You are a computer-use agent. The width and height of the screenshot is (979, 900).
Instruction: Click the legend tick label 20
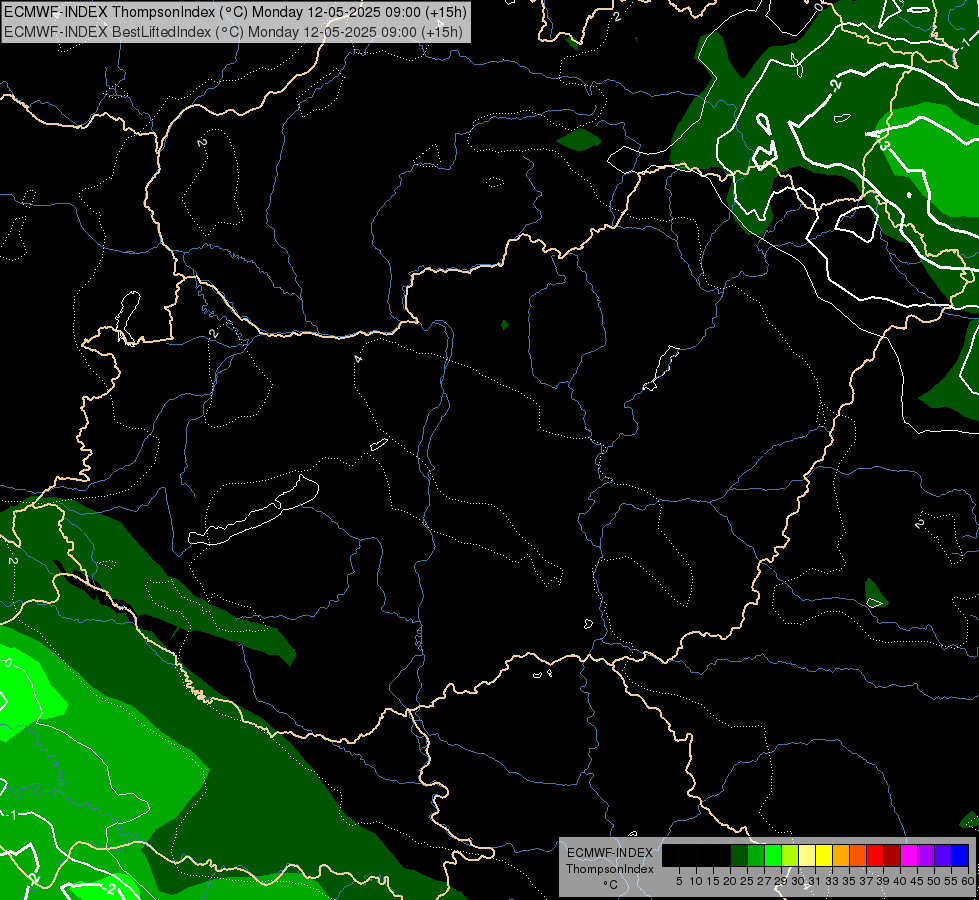730,881
